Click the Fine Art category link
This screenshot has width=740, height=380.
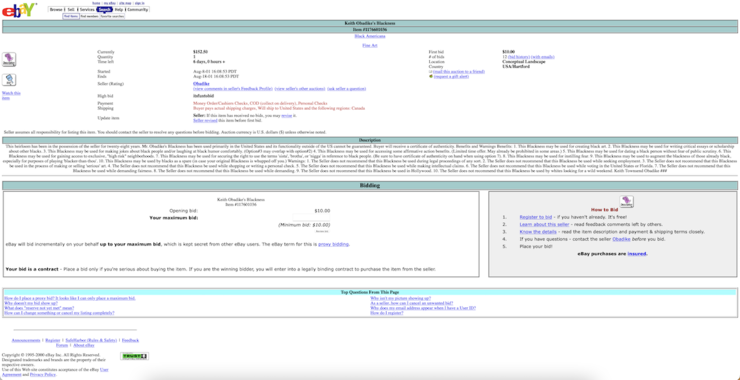[370, 45]
